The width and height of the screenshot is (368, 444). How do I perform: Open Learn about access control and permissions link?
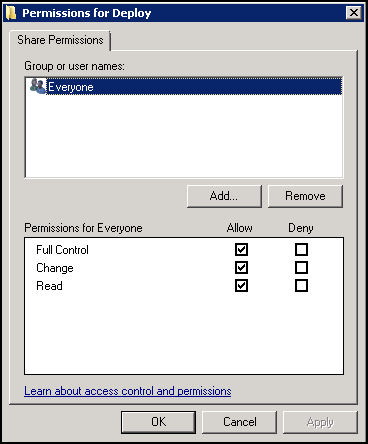(128, 391)
